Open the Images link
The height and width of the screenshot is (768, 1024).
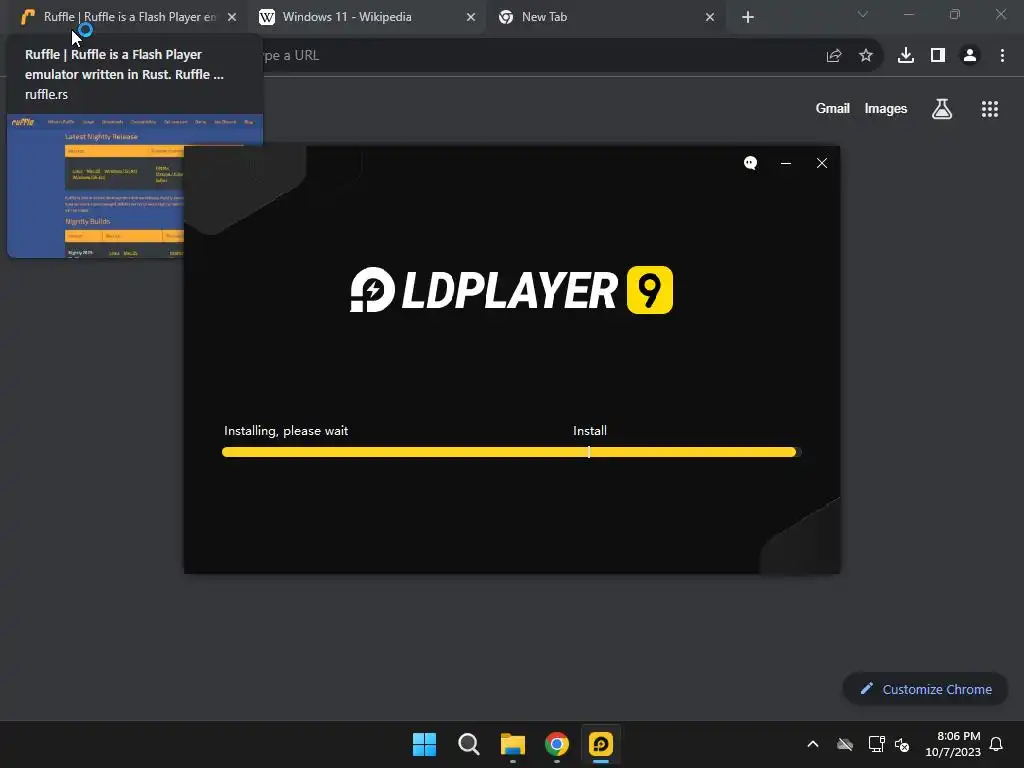(886, 108)
